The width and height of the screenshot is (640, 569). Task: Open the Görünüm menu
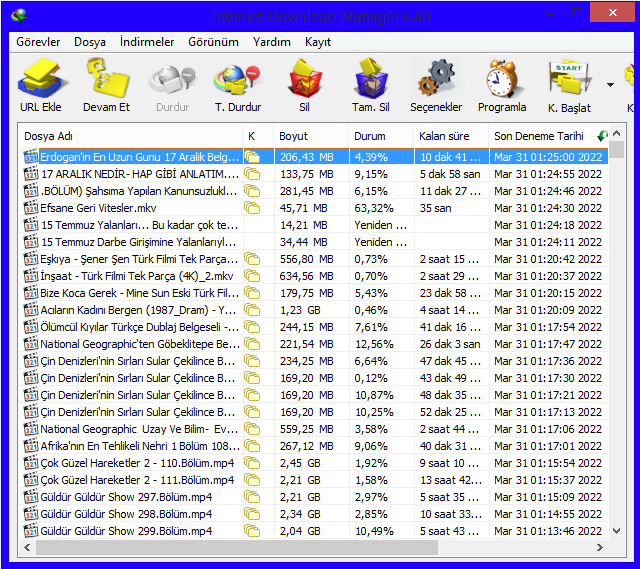(x=213, y=42)
